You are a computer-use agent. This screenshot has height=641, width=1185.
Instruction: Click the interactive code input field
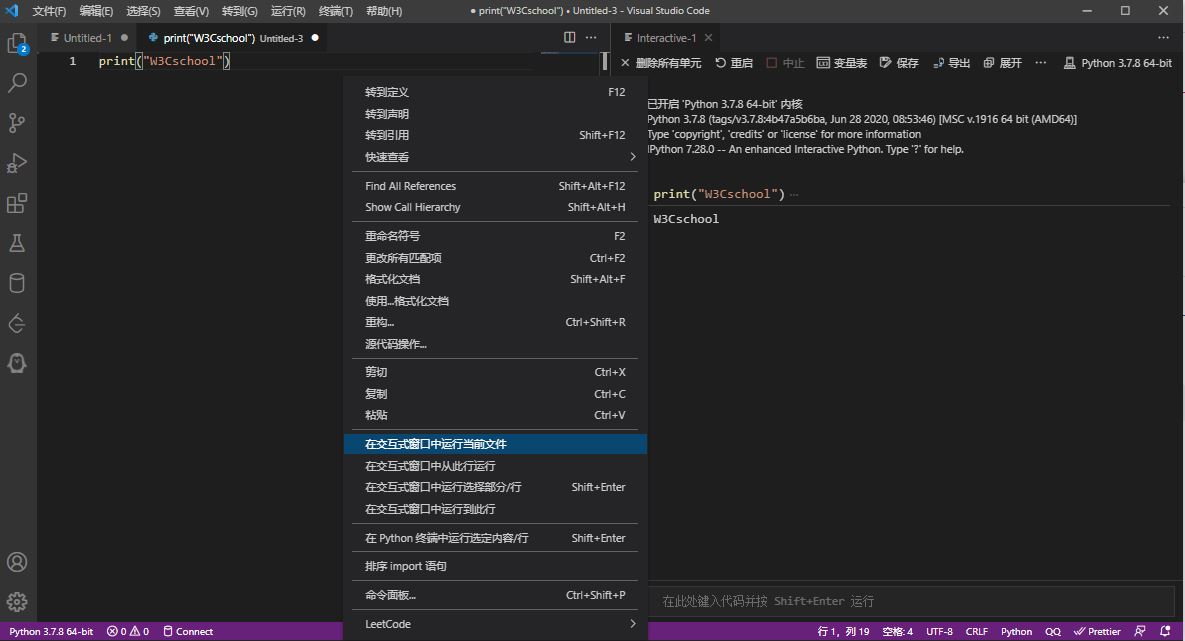[912, 601]
